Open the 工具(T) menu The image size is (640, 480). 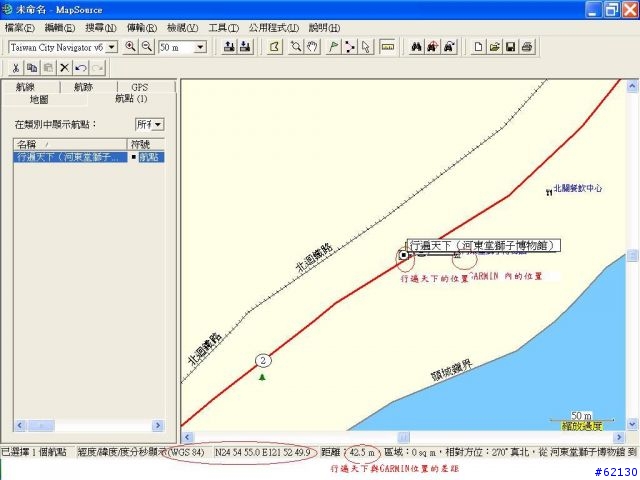pyautogui.click(x=223, y=28)
